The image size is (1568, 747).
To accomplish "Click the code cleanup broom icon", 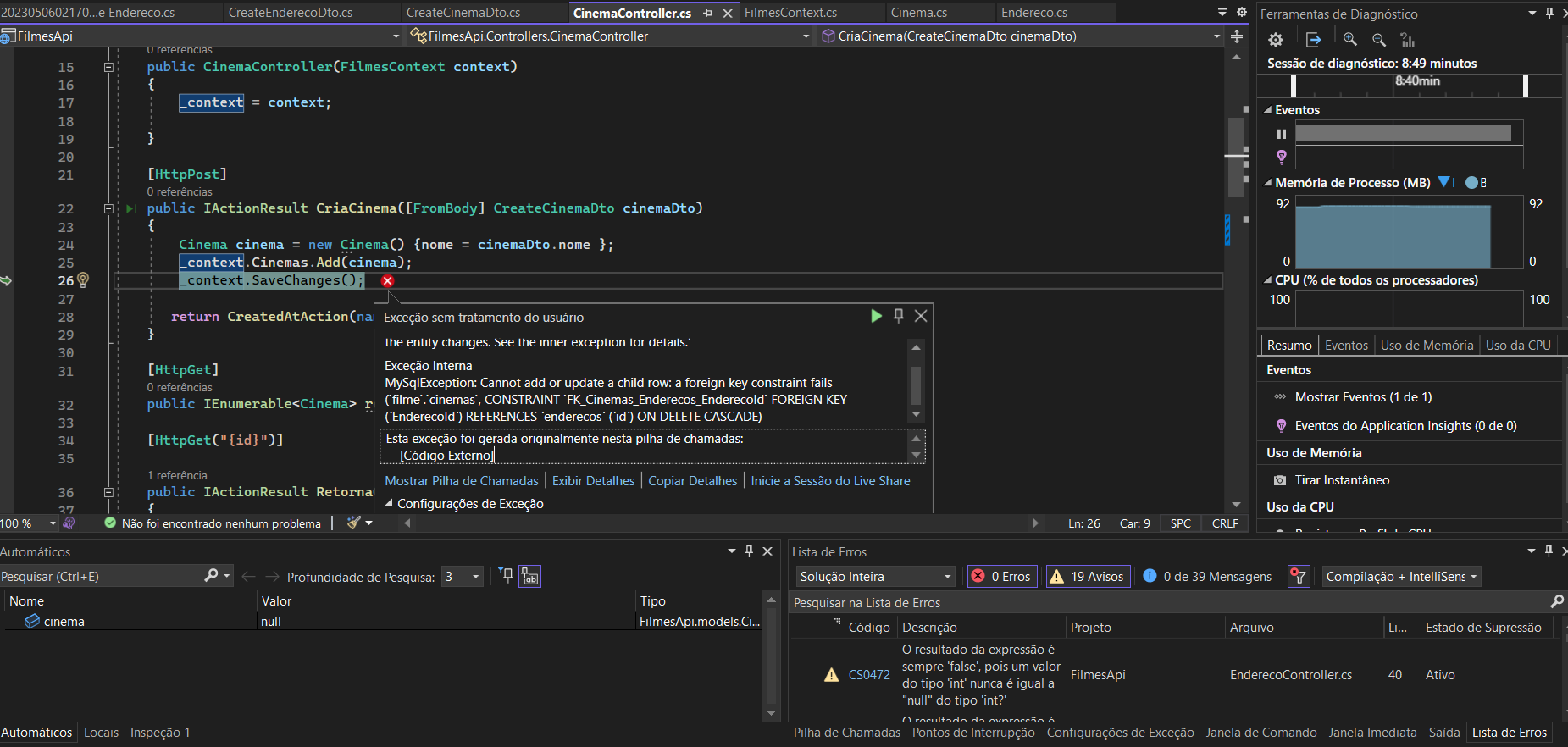I will tap(354, 523).
